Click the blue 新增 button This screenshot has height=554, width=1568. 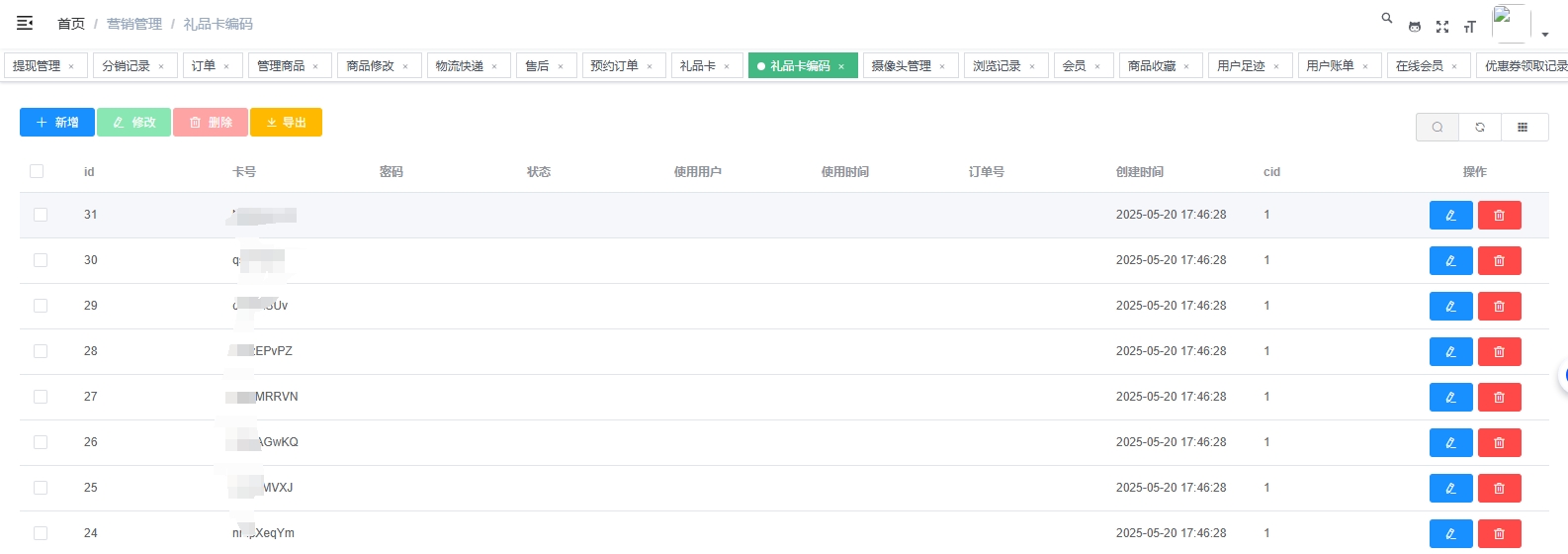click(57, 123)
